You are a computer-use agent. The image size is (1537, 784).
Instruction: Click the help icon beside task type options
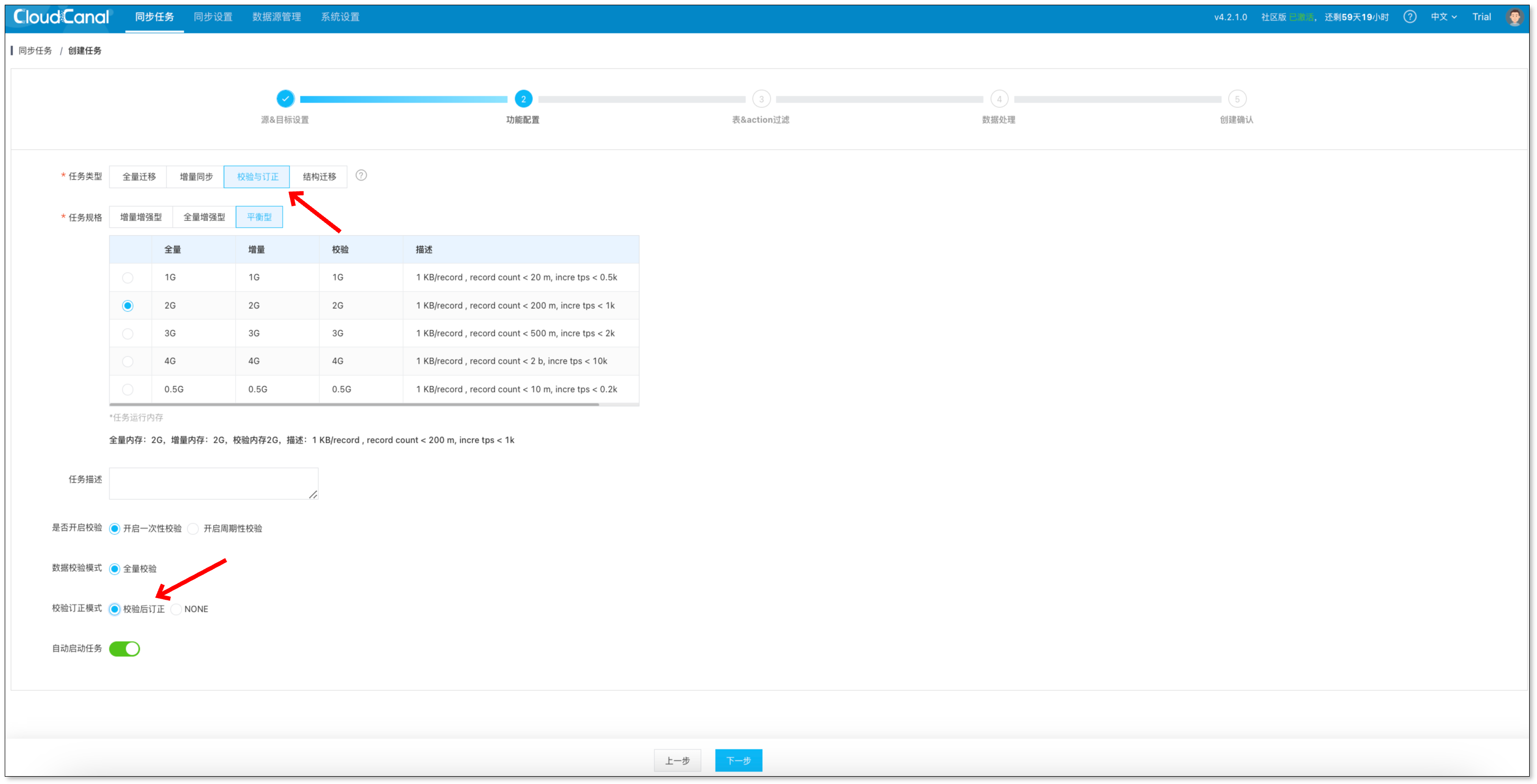(361, 175)
